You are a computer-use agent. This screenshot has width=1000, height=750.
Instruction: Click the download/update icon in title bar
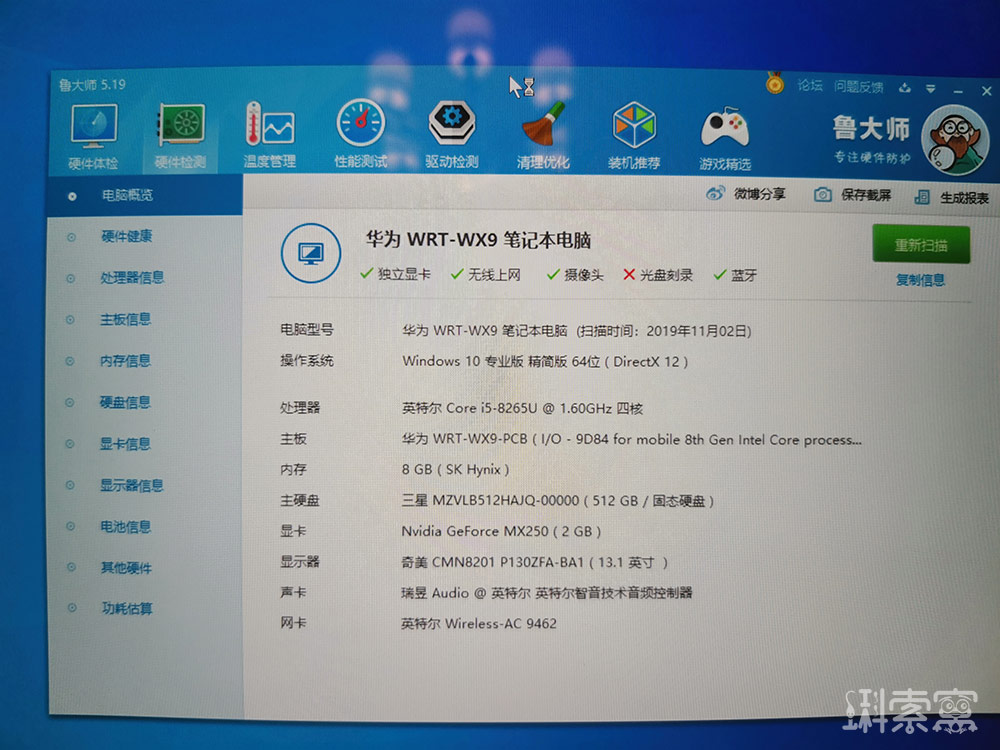coord(905,88)
